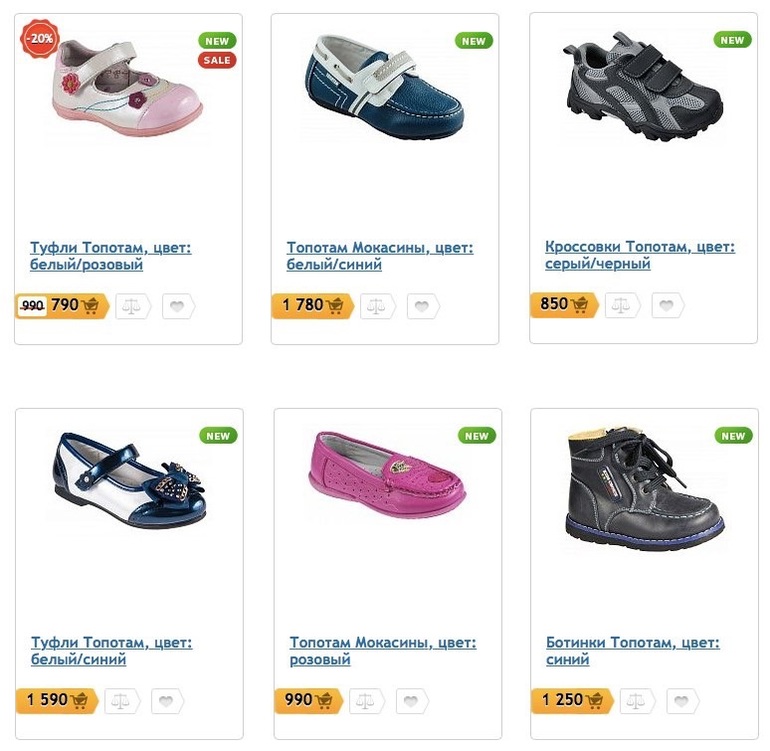
Task: Open Топотам Мокасины розовый link
Action: click(x=383, y=651)
